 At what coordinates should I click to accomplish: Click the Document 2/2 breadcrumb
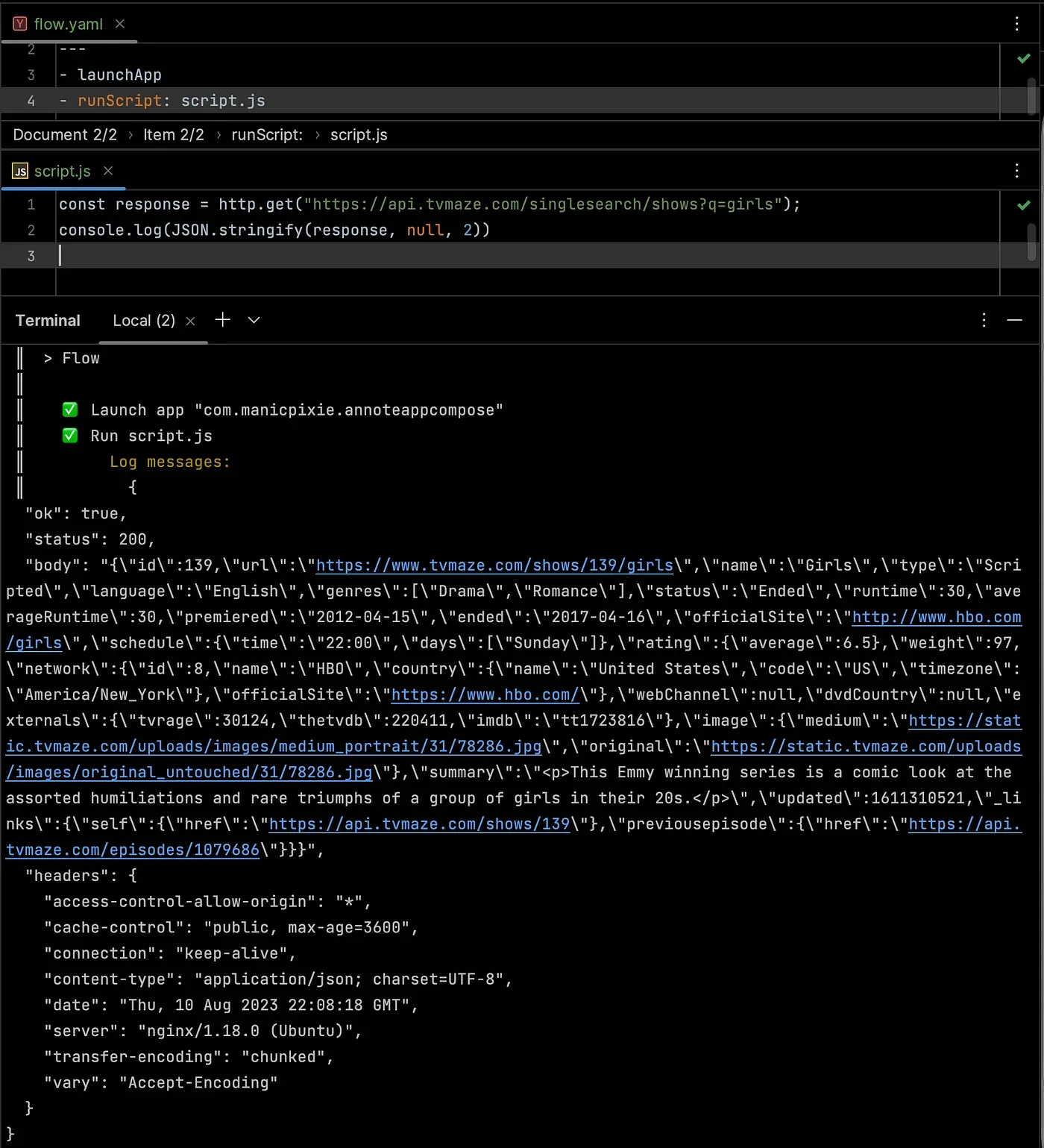(65, 135)
